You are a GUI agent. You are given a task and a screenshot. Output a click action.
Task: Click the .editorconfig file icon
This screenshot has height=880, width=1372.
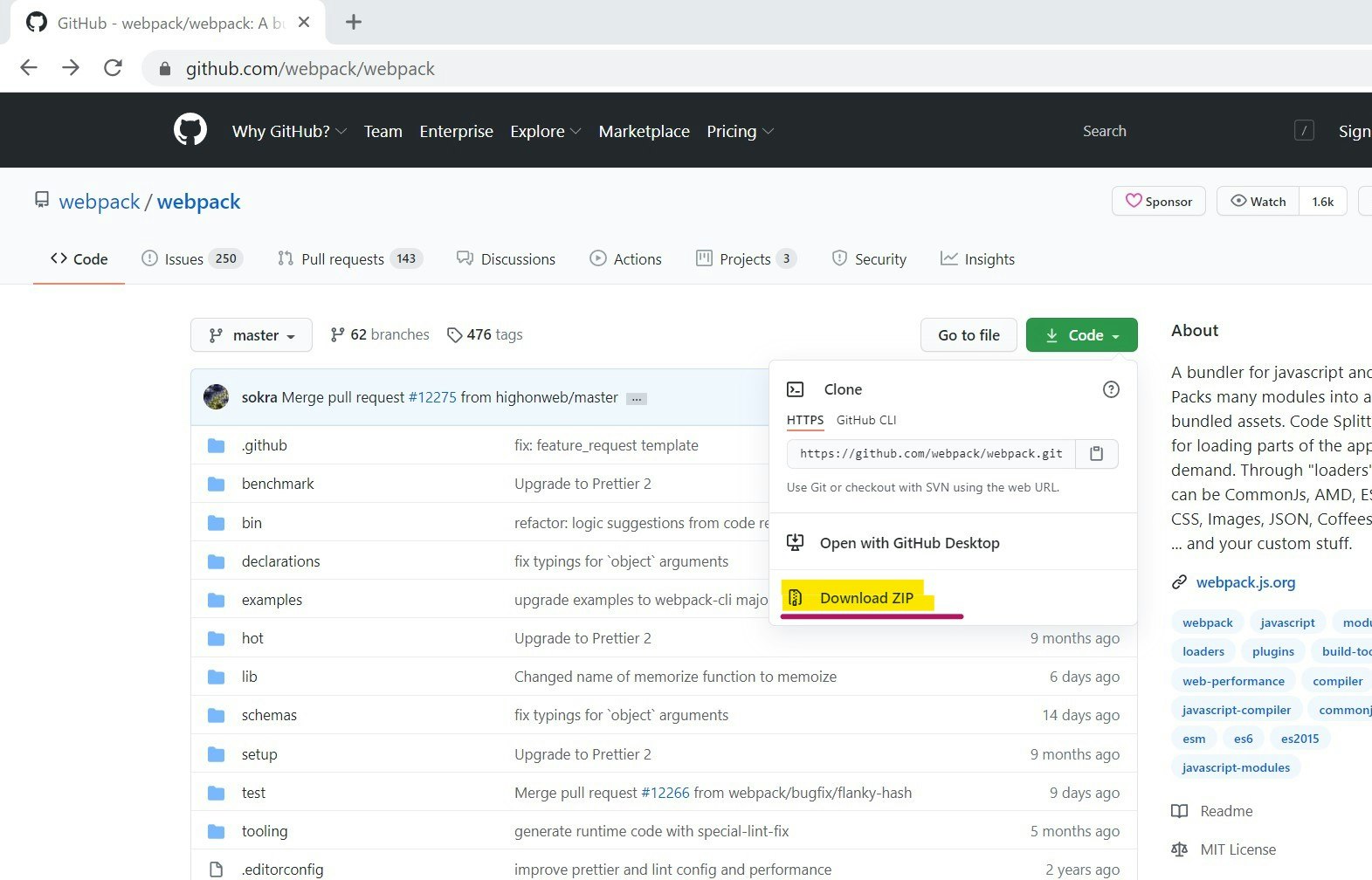click(x=216, y=870)
